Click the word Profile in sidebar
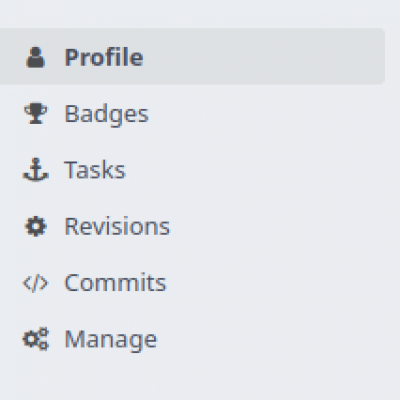 click(x=104, y=57)
